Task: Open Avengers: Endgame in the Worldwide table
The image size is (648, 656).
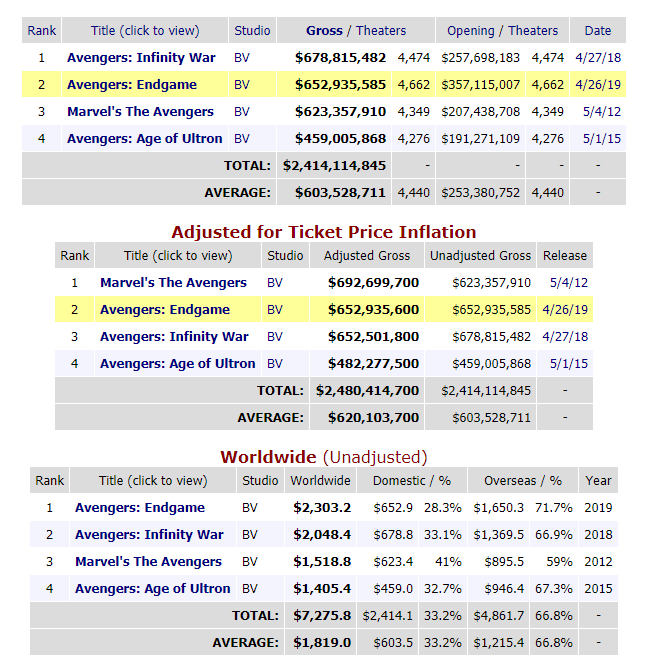Action: tap(140, 508)
